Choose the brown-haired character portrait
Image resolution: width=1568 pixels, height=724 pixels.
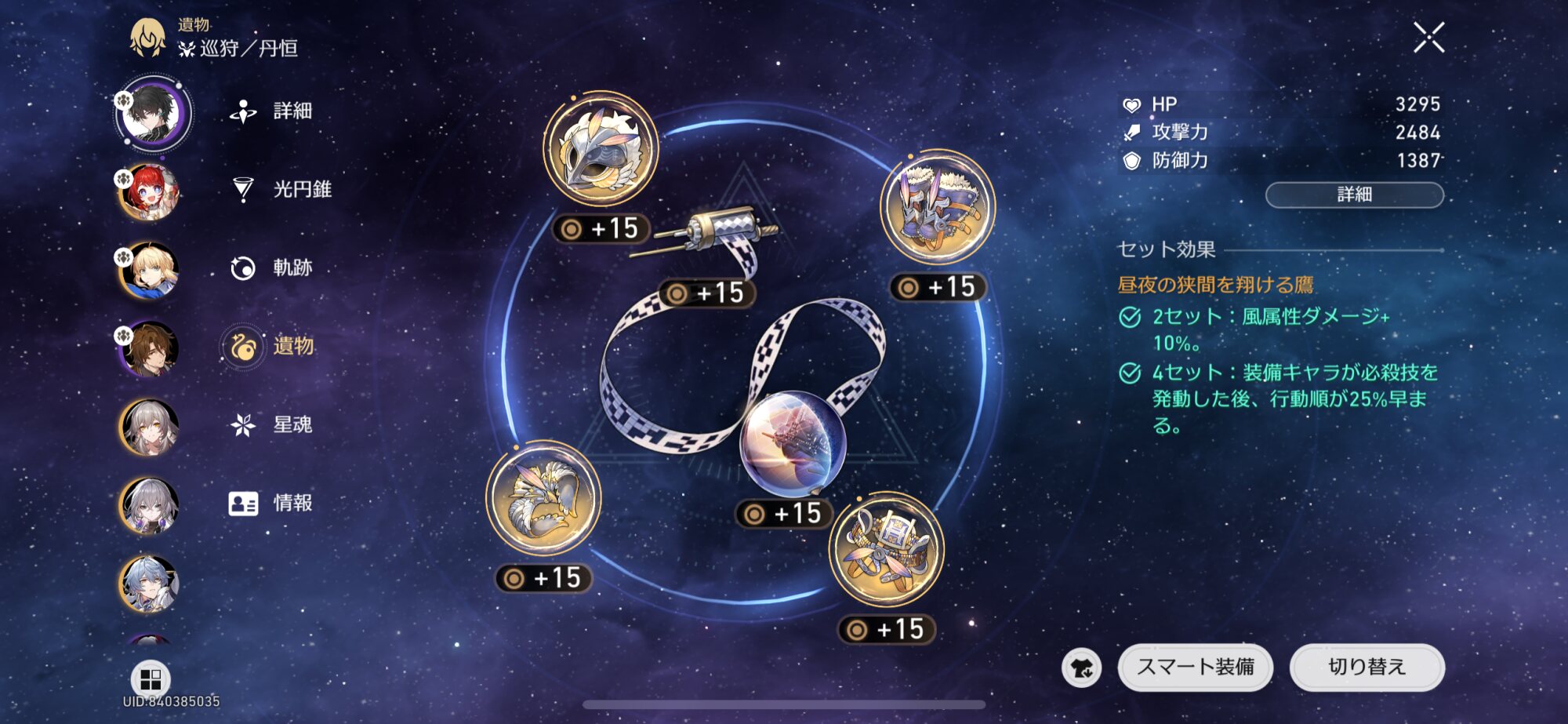(149, 349)
